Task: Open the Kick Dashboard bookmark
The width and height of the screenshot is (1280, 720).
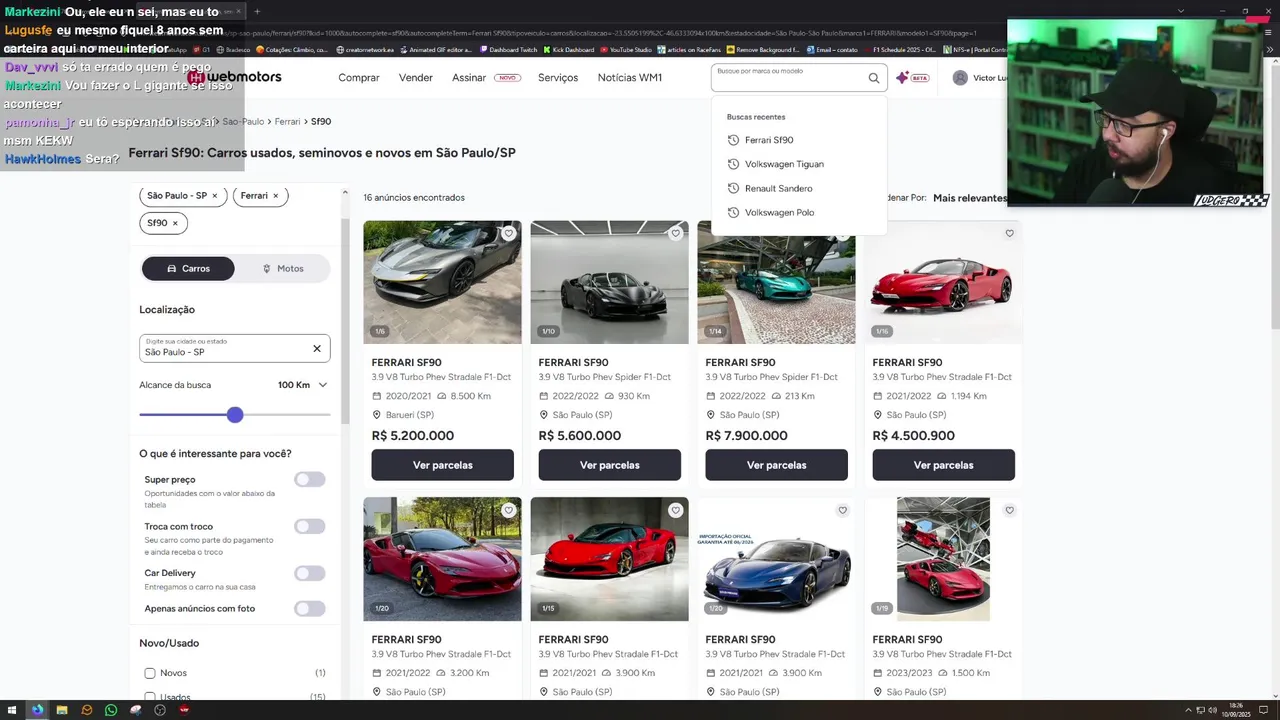Action: pos(568,49)
